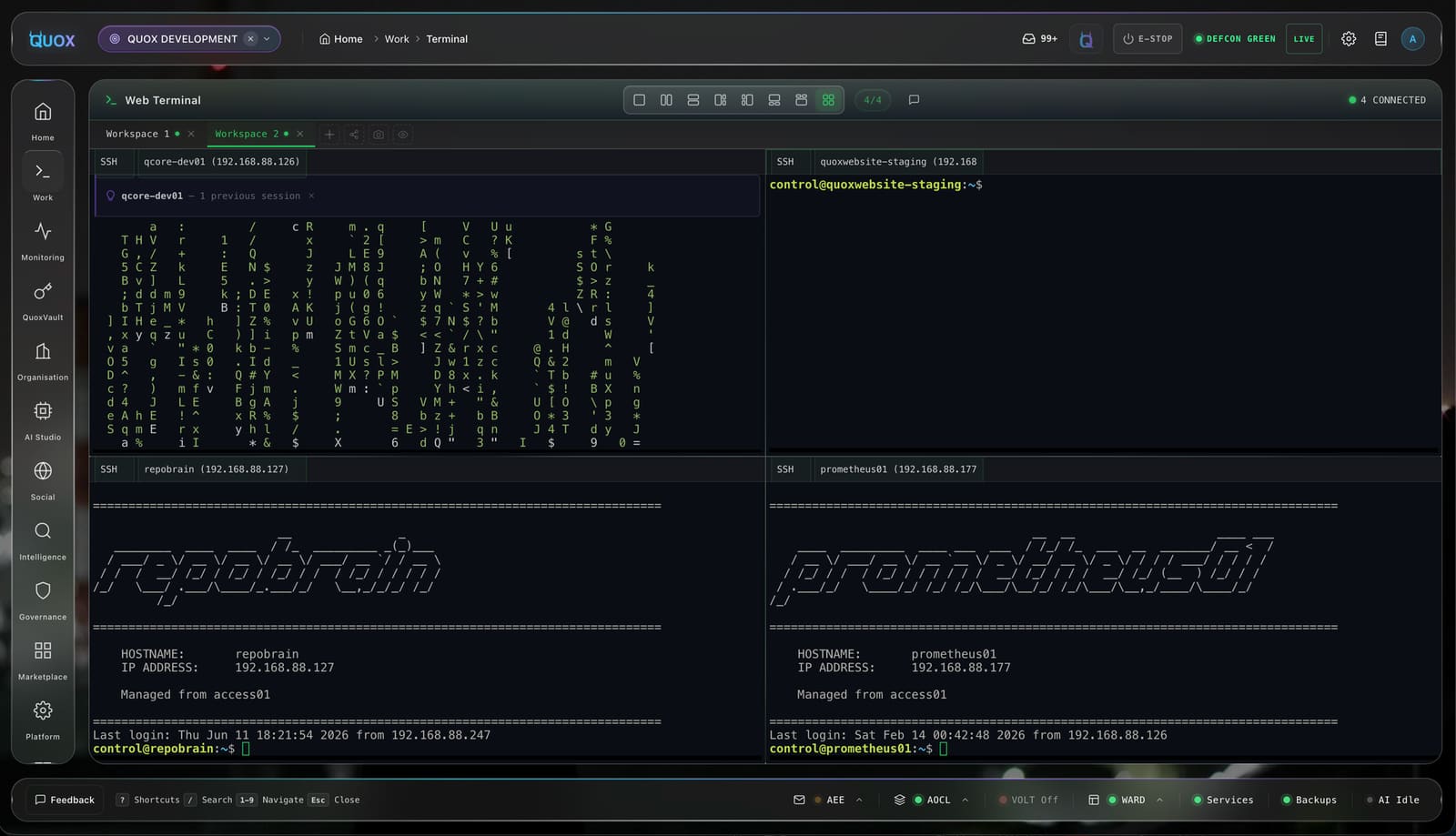Click the share workspace icon
The height and width of the screenshot is (836, 1456).
pos(354,135)
